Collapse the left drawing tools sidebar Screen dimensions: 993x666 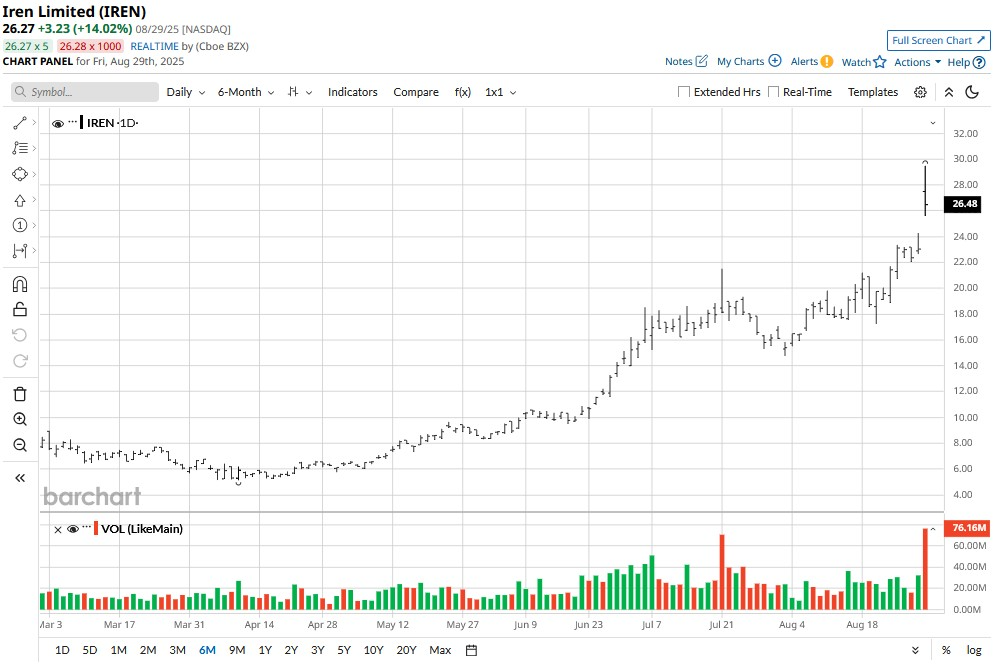pos(20,478)
